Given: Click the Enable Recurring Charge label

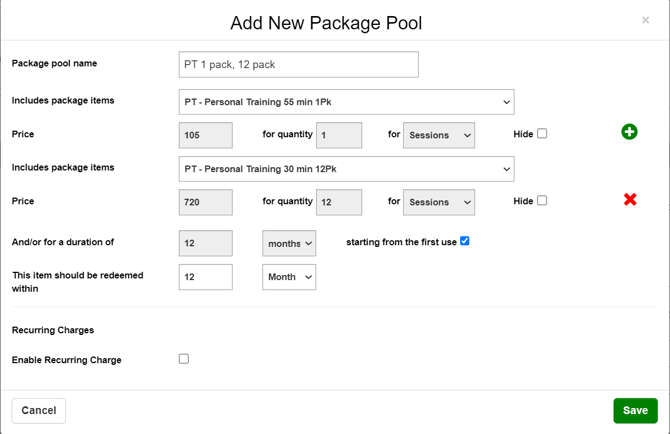Looking at the screenshot, I should click(67, 360).
